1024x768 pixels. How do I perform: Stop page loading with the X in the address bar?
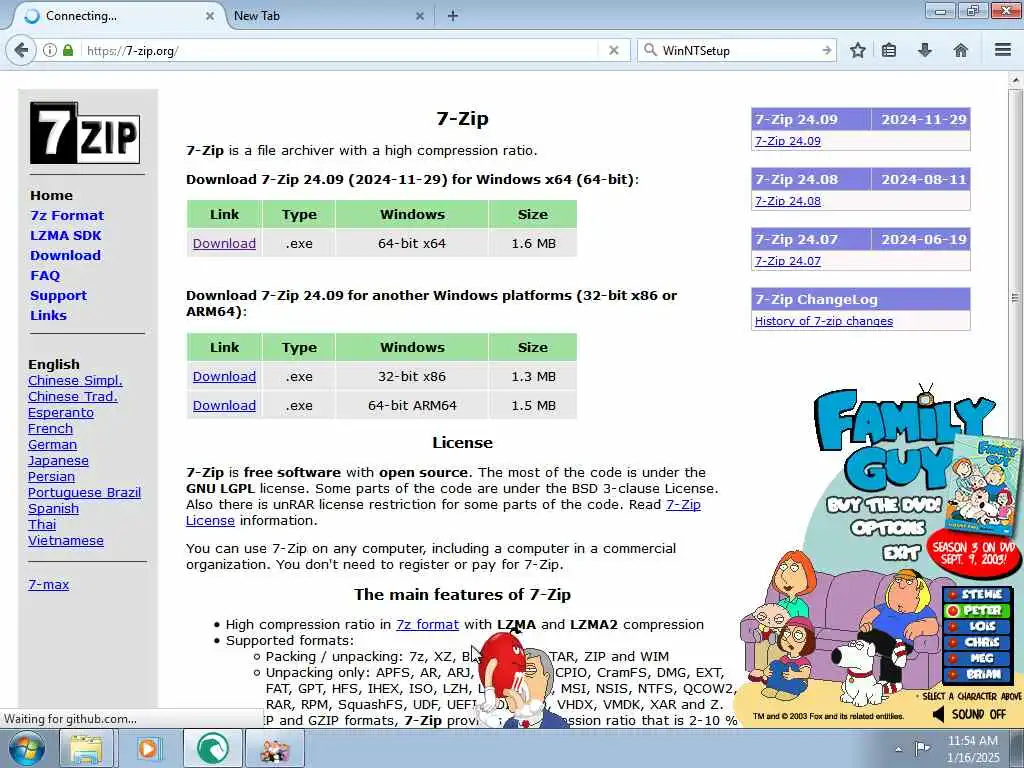[613, 50]
